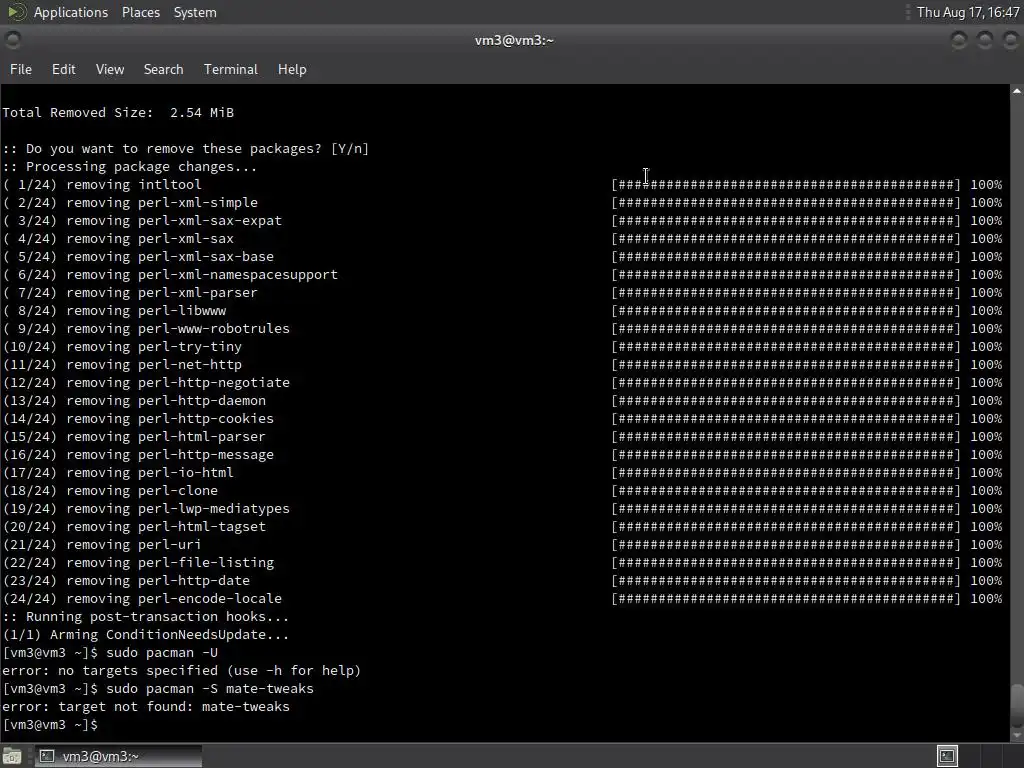Click the progress bar for perl-http-date
Viewport: 1024px width, 768px height.
coord(786,581)
